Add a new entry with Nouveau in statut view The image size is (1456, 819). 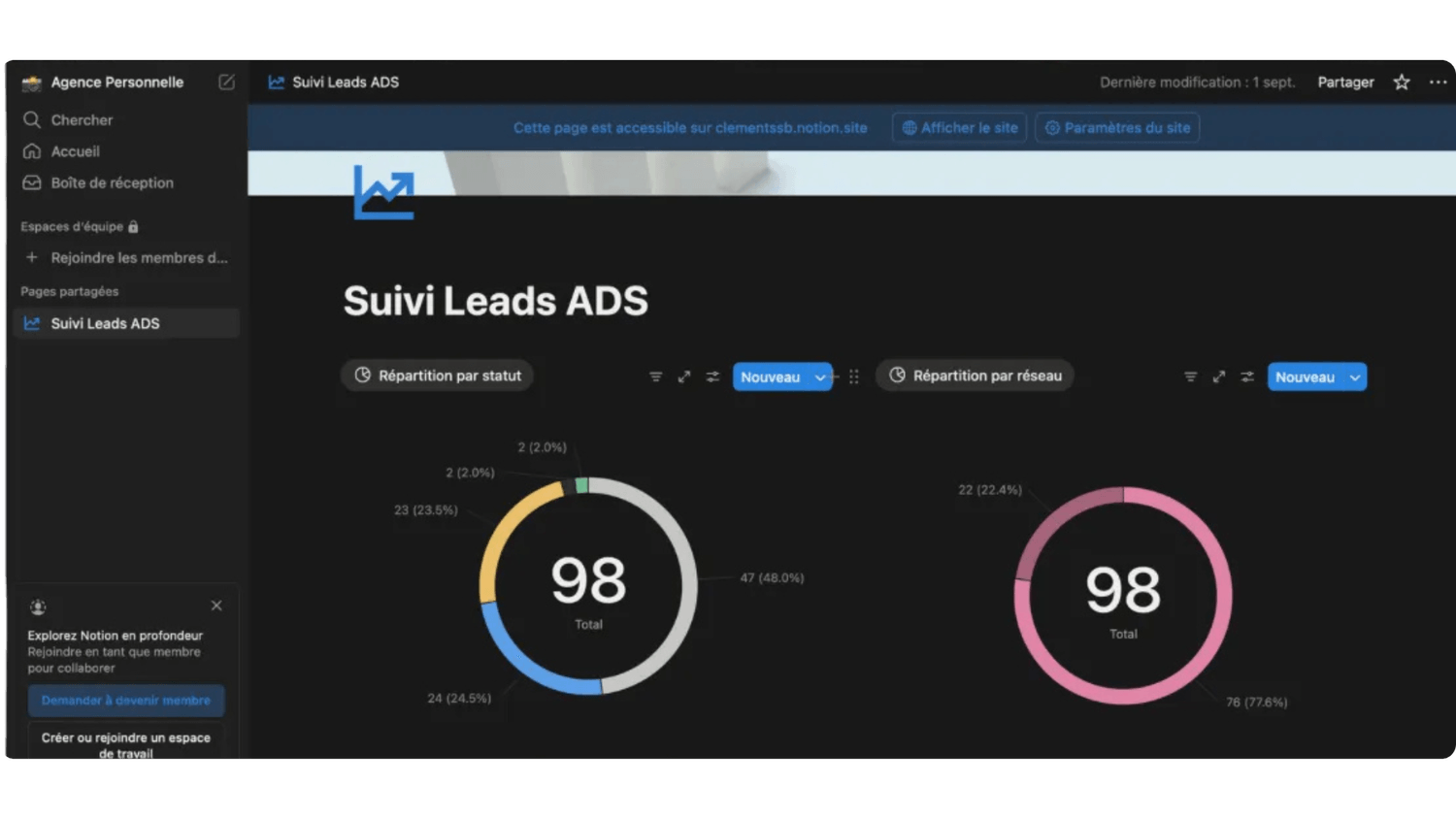pos(771,377)
